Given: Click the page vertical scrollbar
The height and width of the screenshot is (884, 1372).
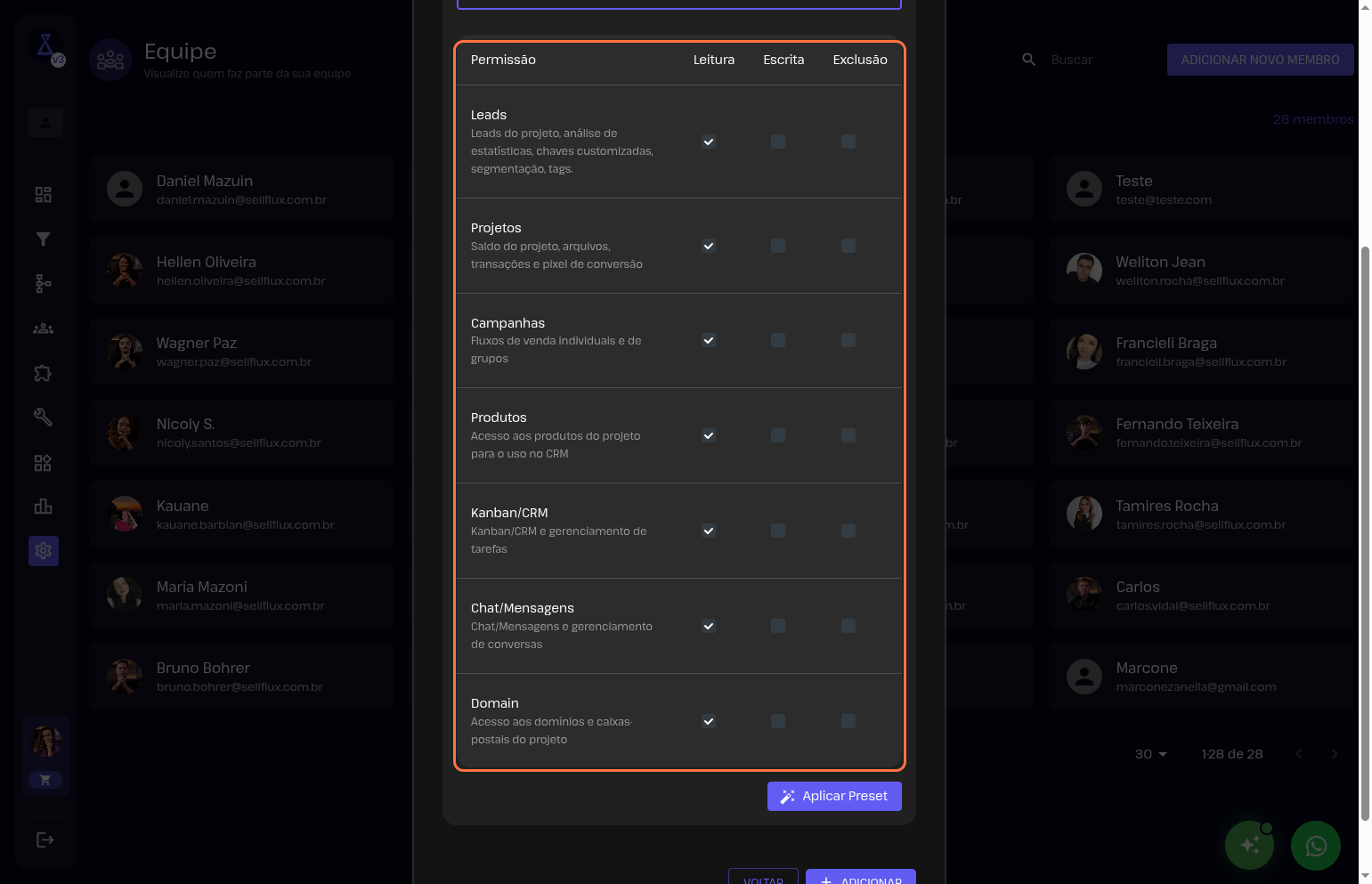Looking at the screenshot, I should point(1365,534).
